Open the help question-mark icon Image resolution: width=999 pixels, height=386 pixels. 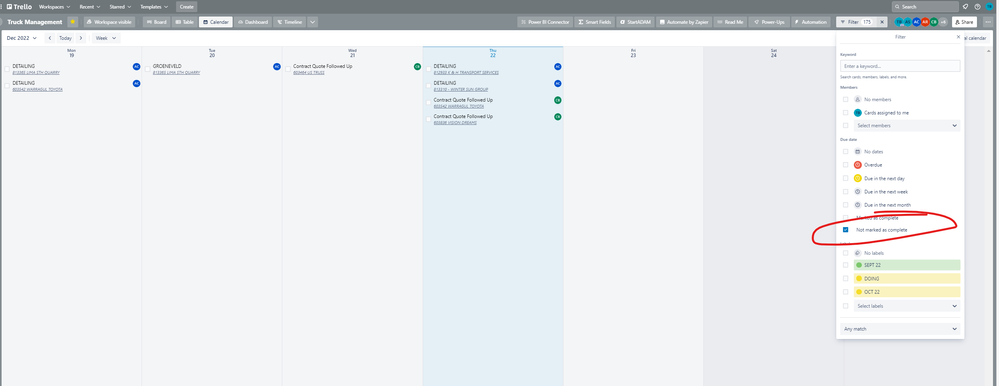(x=977, y=6)
